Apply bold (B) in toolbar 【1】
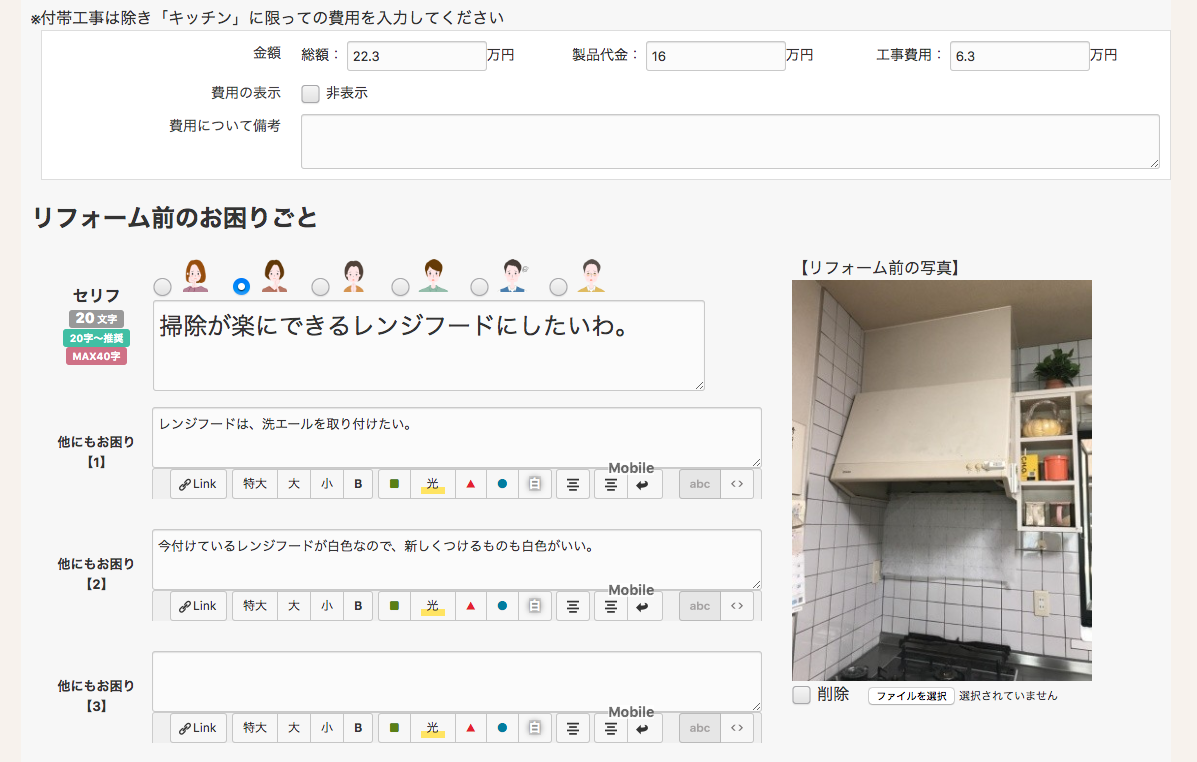The image size is (1197, 762). click(358, 484)
